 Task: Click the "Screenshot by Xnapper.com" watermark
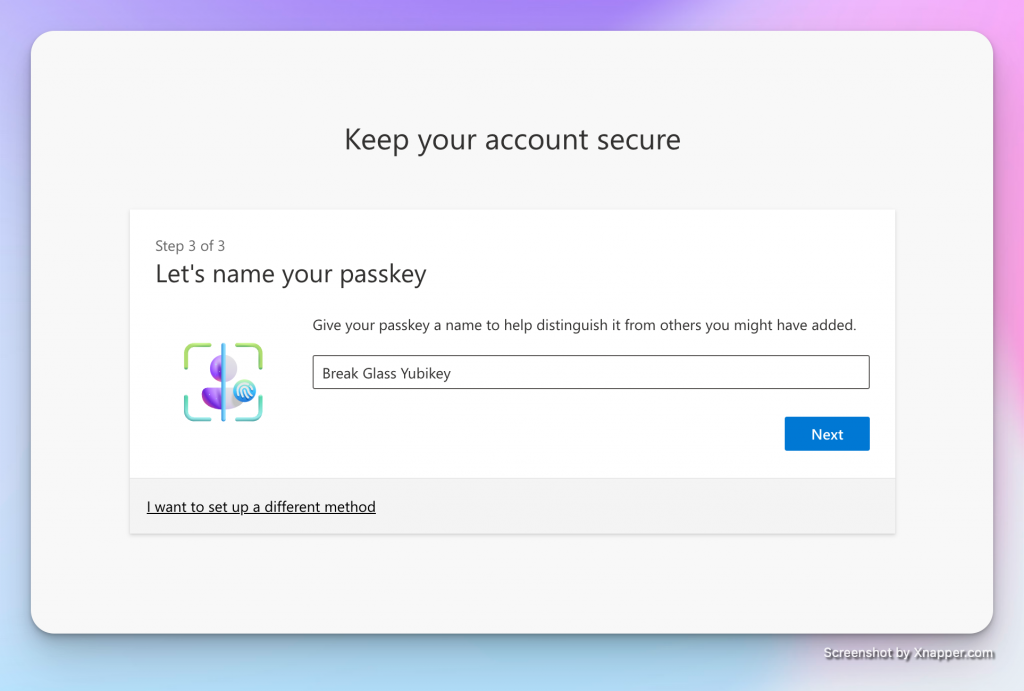tap(908, 653)
